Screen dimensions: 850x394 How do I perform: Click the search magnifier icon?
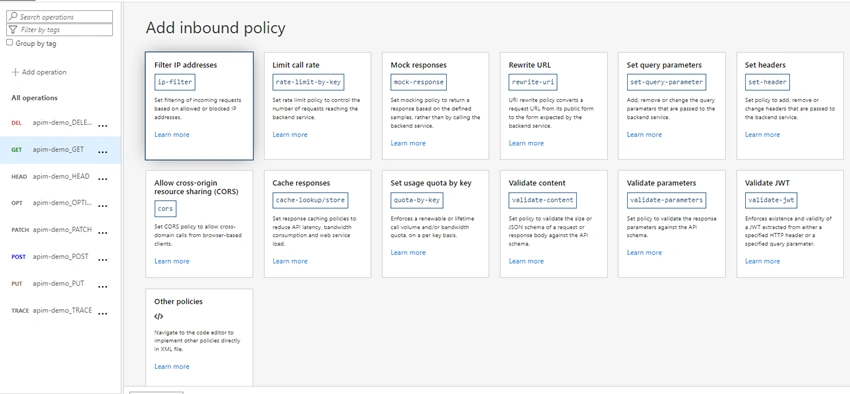pos(13,17)
